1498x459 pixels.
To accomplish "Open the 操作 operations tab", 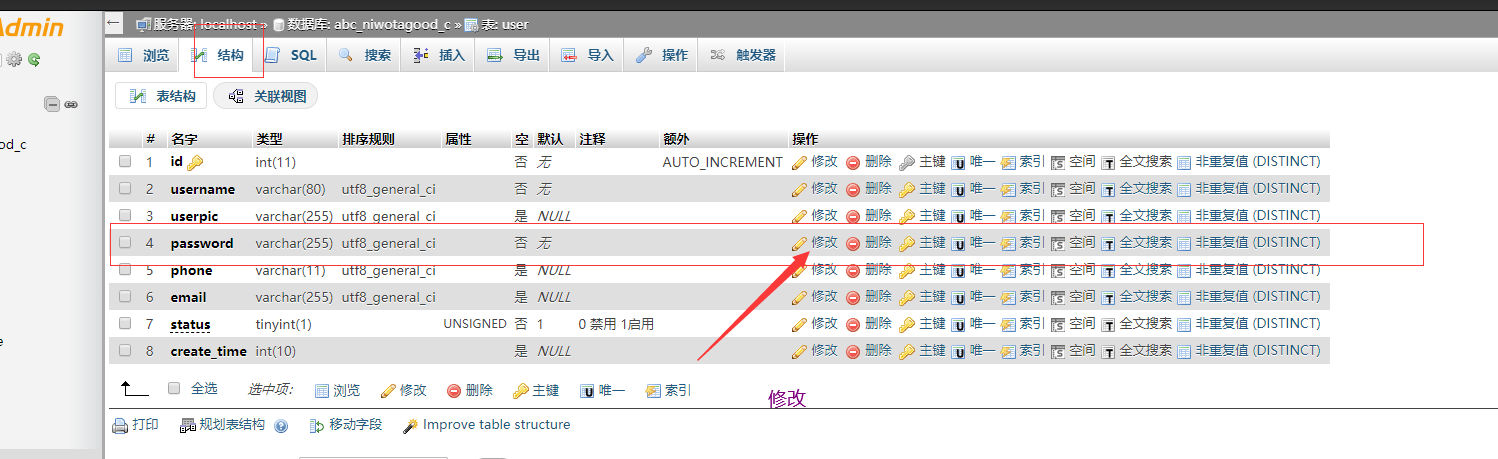I will (x=662, y=55).
